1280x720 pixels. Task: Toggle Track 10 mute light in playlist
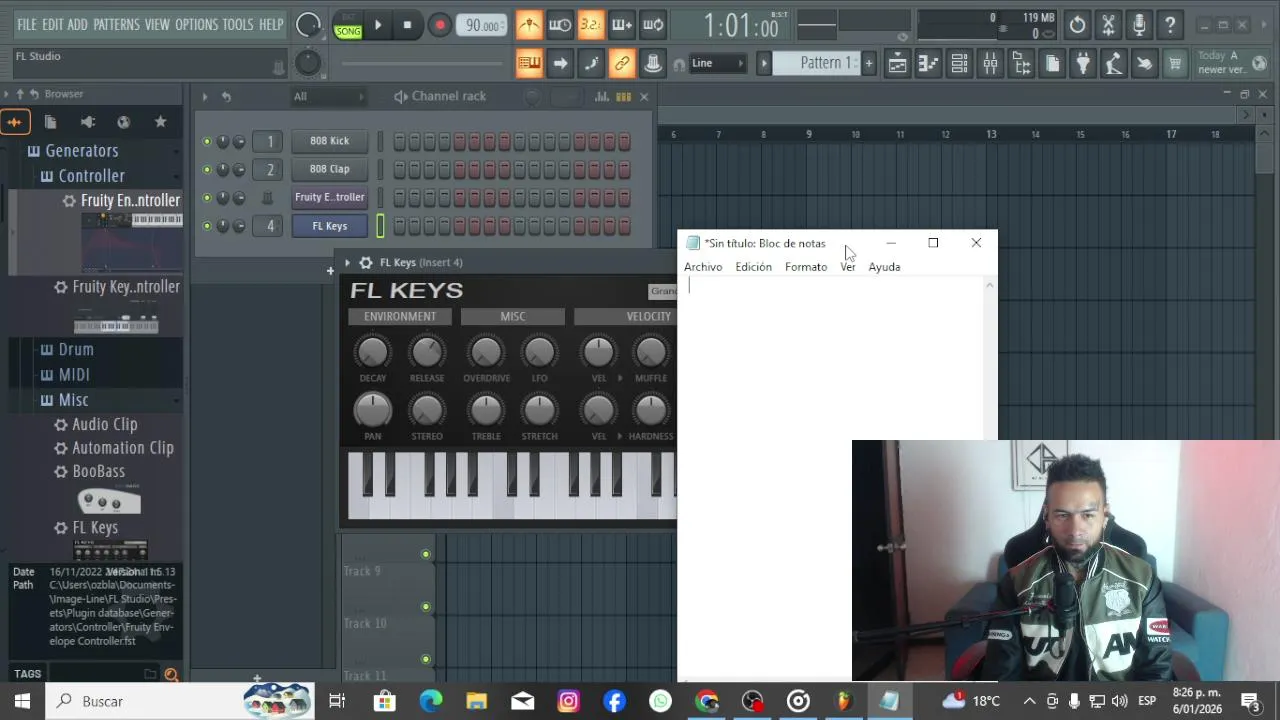[x=426, y=607]
